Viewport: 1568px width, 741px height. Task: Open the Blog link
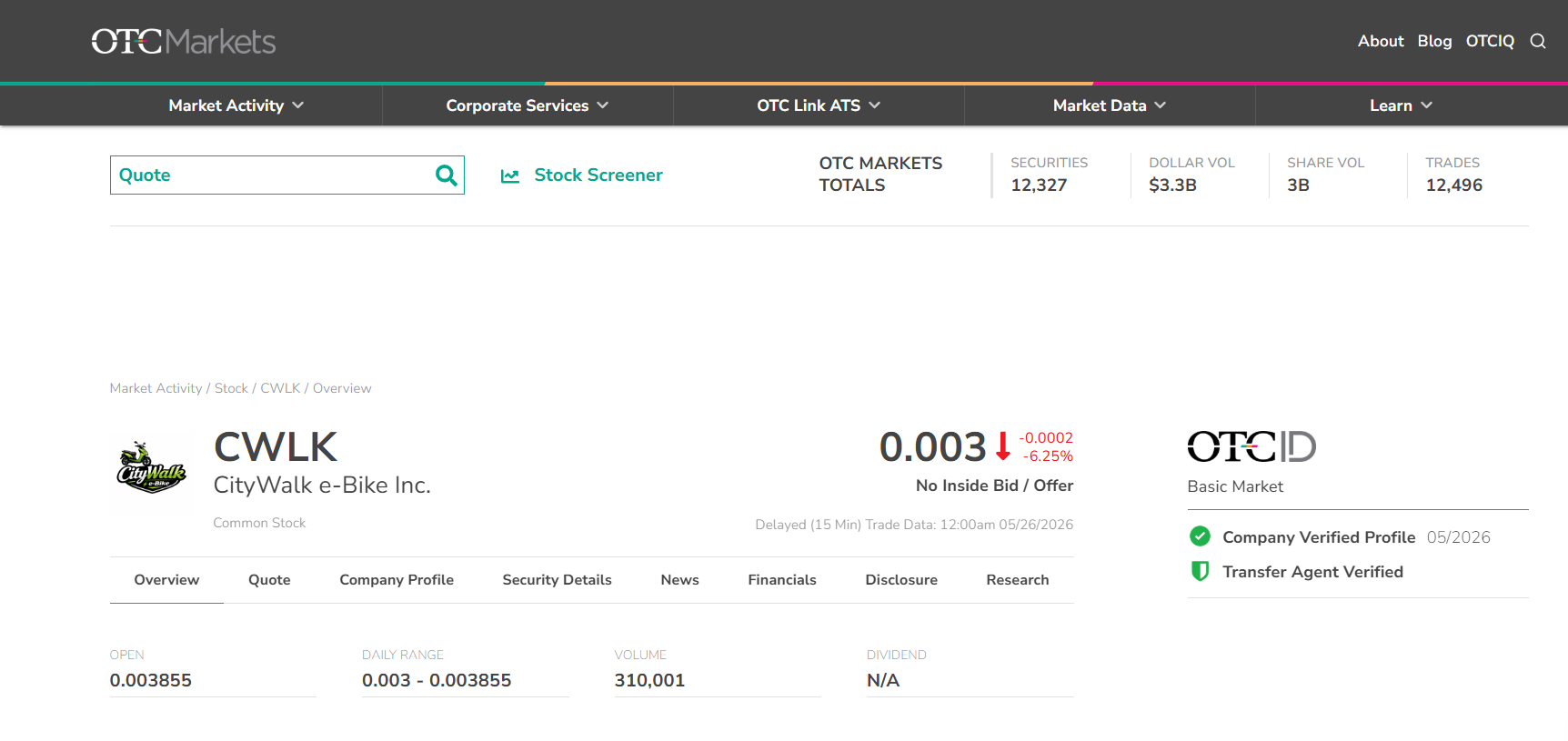(1434, 41)
